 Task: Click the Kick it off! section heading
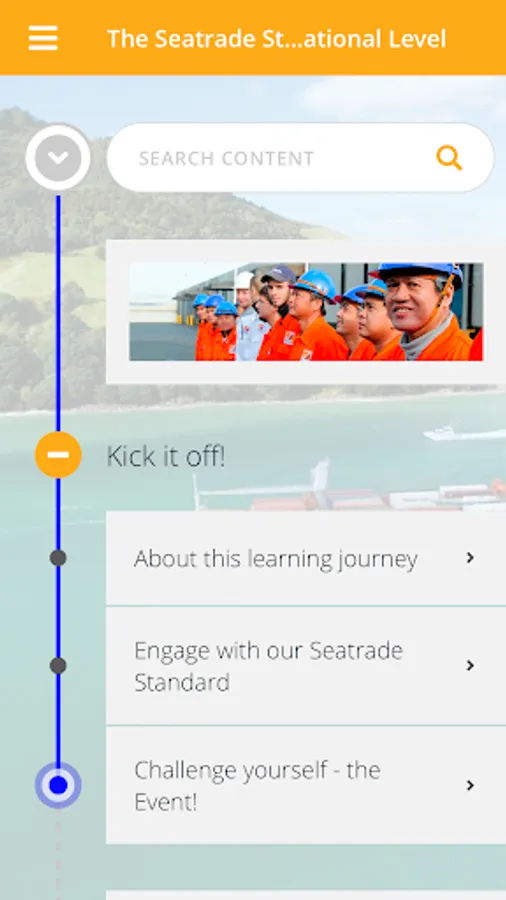[166, 456]
